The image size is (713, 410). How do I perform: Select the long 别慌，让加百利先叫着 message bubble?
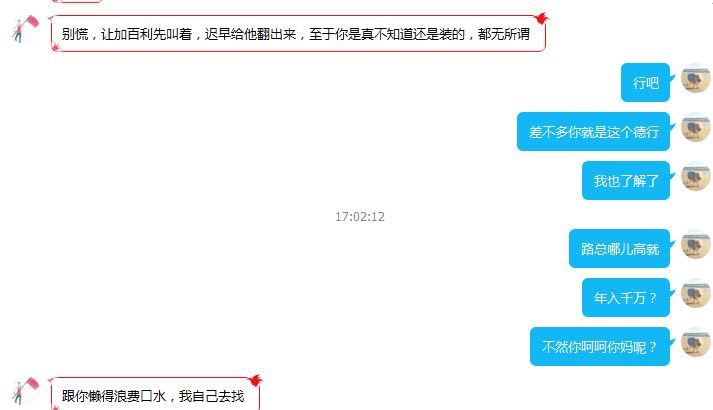click(x=298, y=34)
